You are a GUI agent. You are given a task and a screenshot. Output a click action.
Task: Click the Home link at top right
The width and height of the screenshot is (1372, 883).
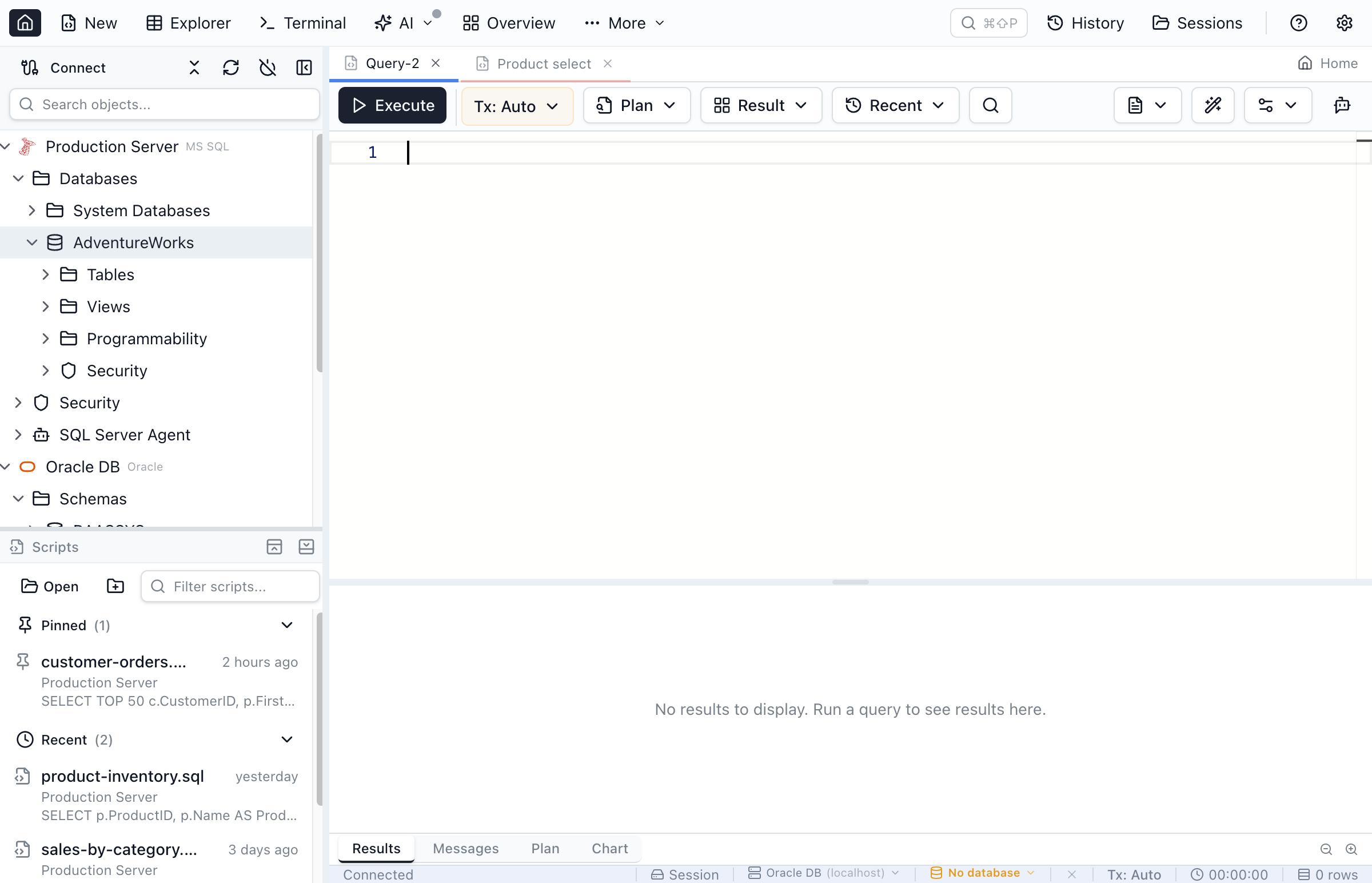(1327, 63)
